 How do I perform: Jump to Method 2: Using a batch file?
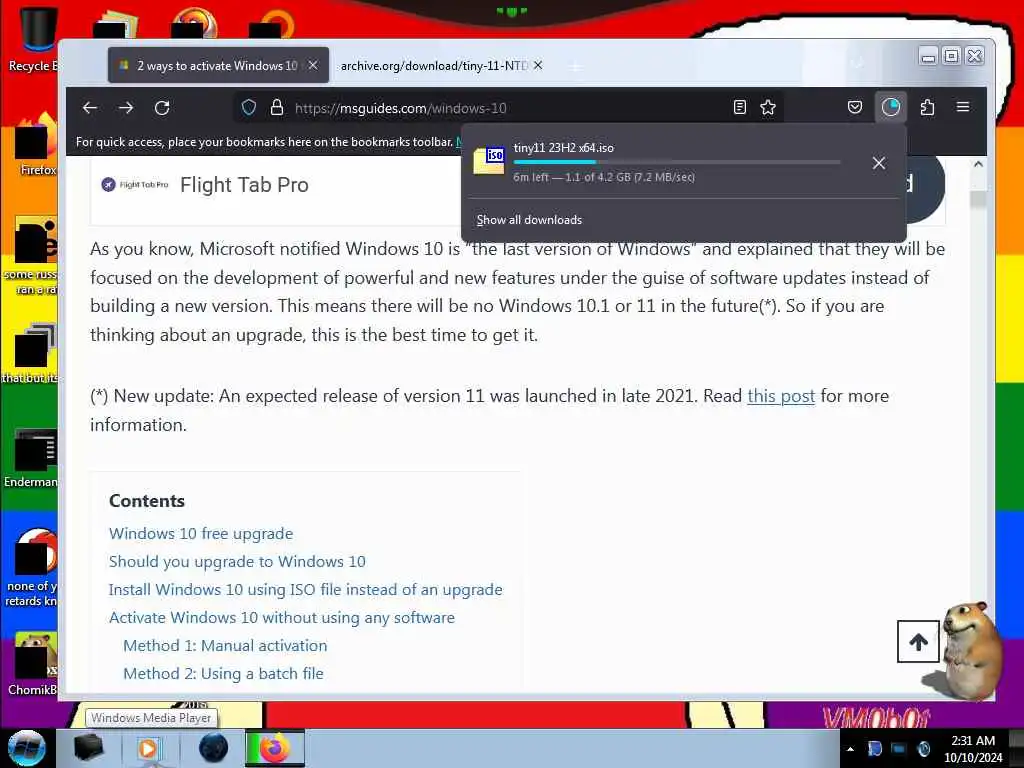pos(223,674)
